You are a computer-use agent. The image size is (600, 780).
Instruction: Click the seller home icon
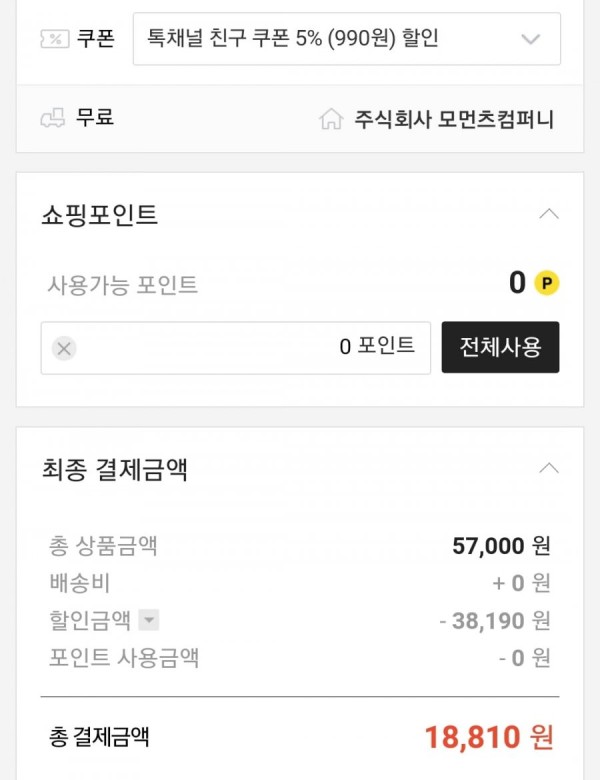[331, 119]
